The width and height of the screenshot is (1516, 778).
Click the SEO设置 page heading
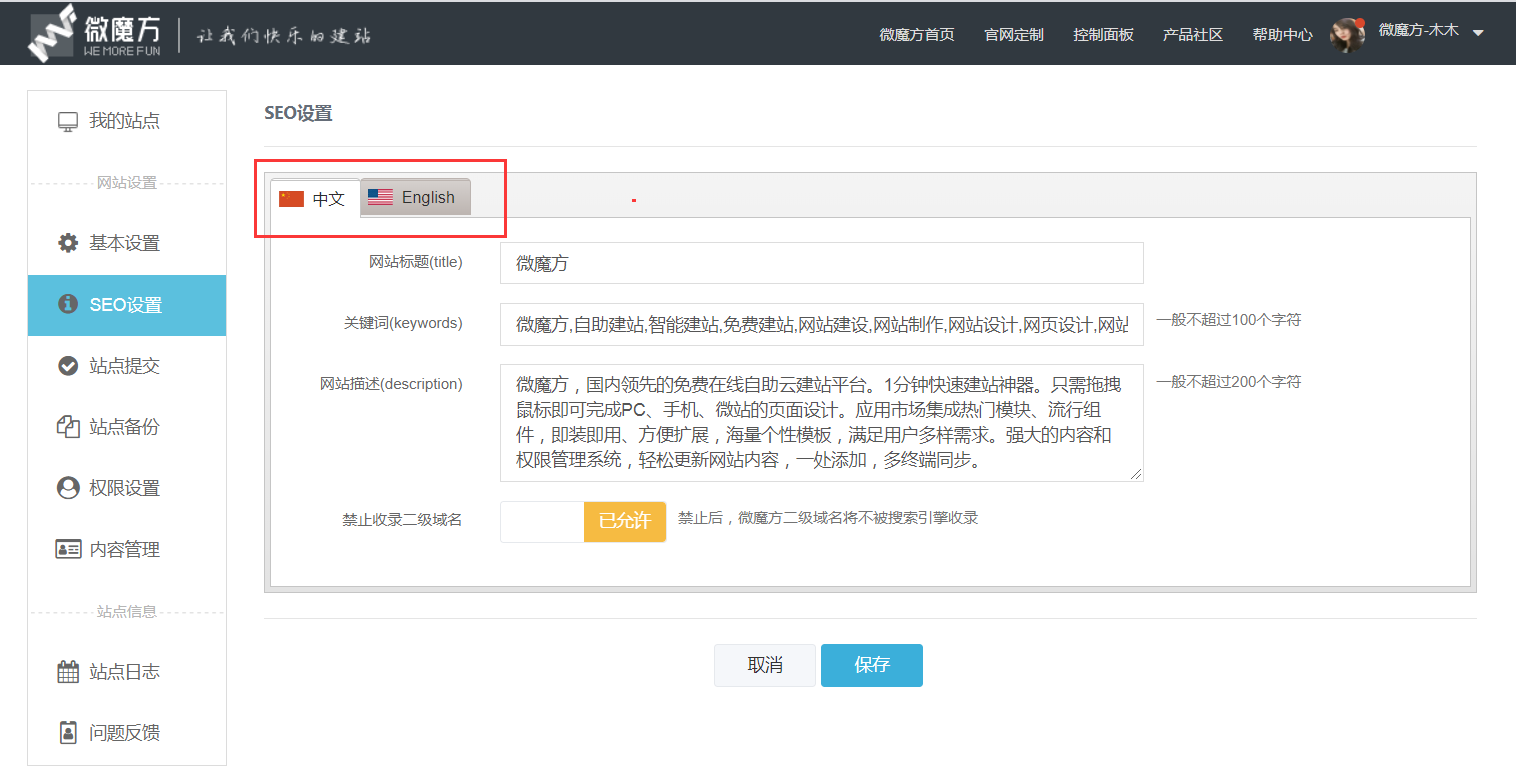[298, 113]
